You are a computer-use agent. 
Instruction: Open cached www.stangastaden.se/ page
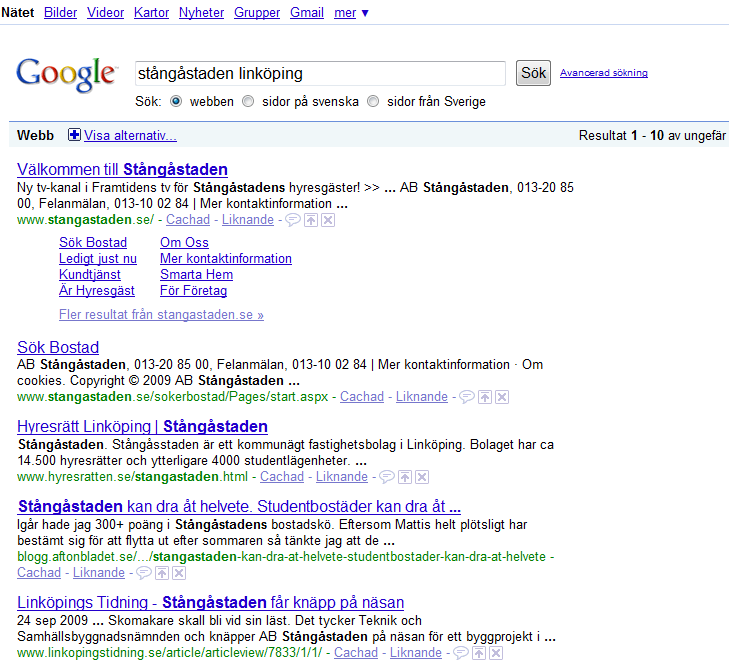(188, 219)
